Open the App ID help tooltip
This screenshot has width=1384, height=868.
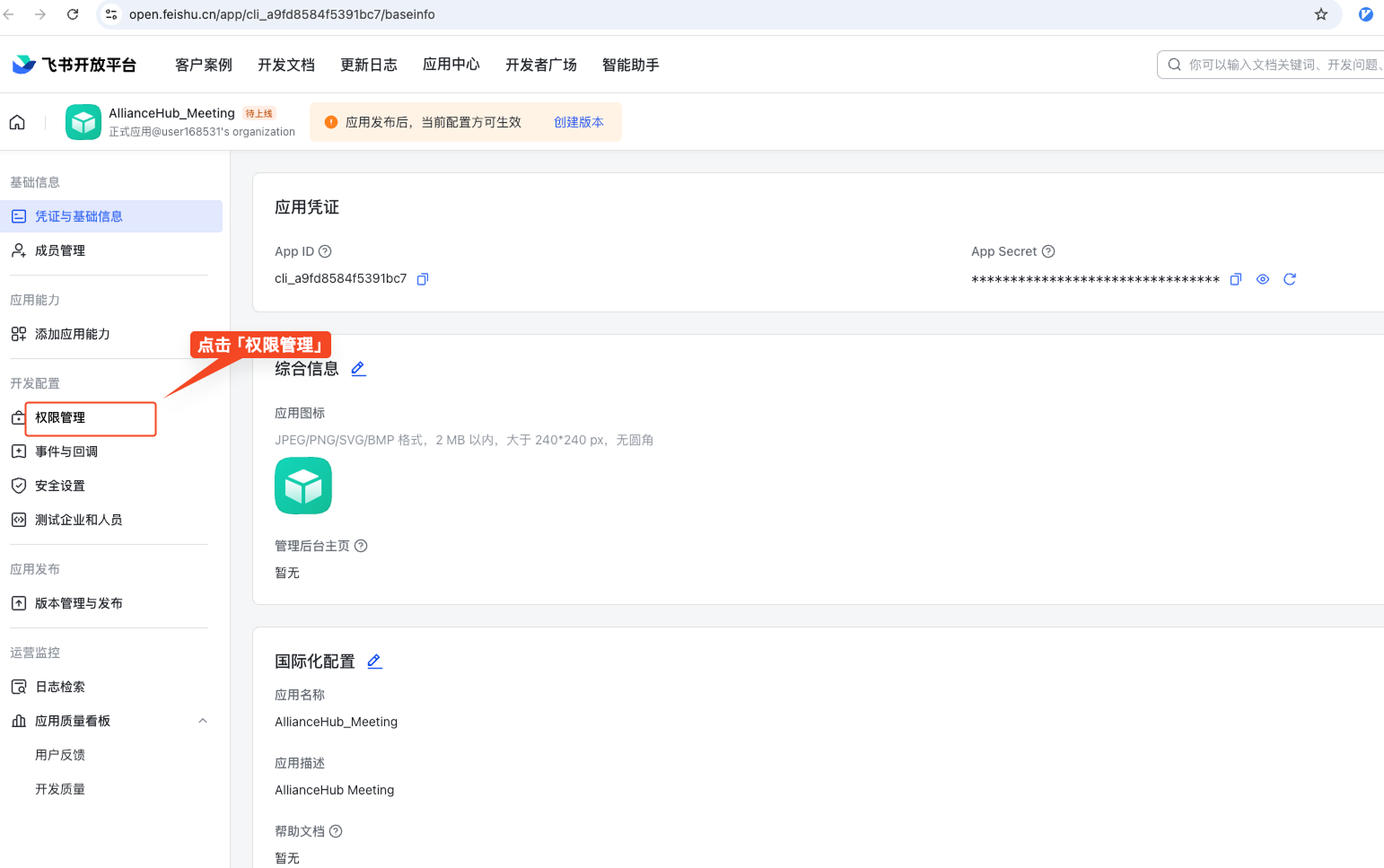point(325,251)
